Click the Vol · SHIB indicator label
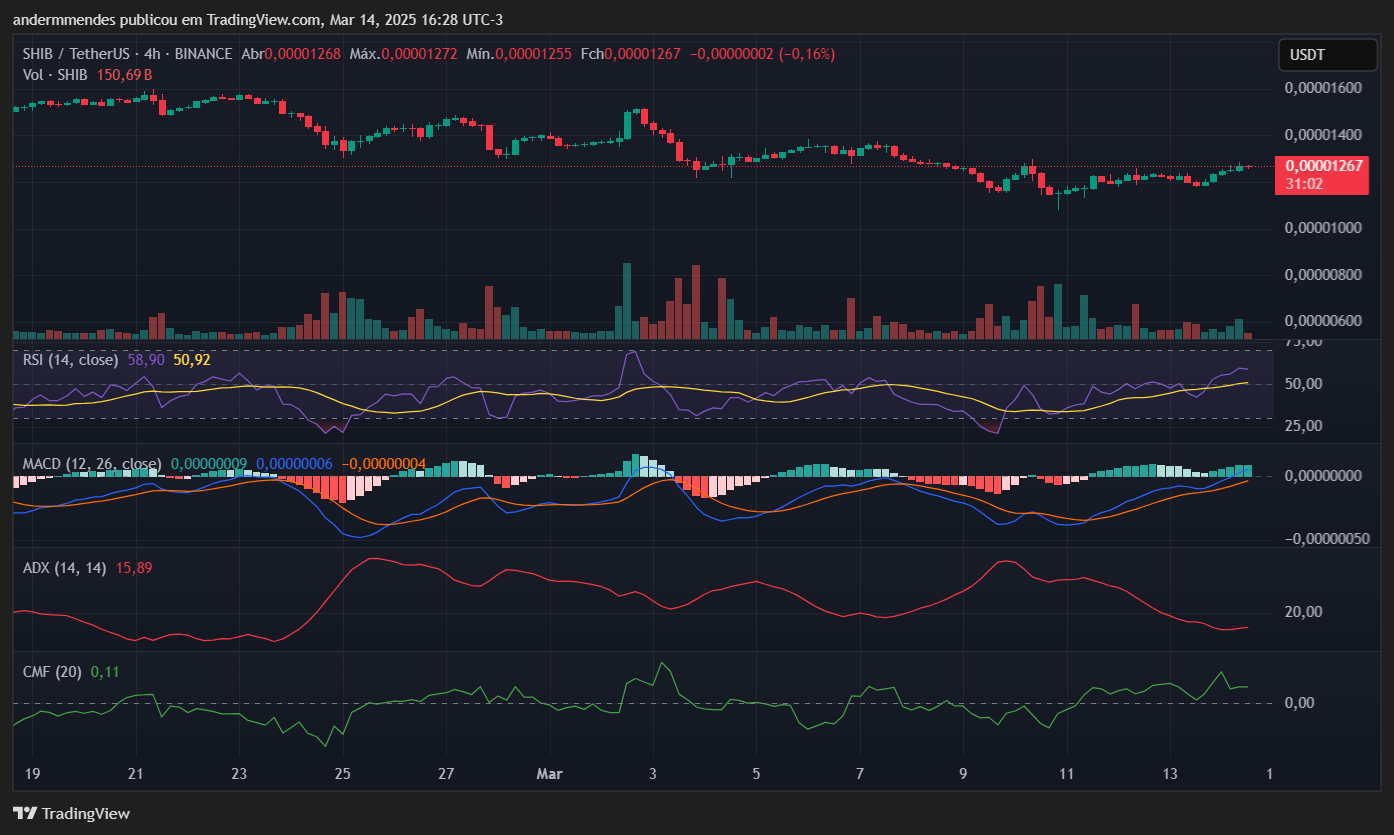This screenshot has width=1394, height=835. [55, 74]
